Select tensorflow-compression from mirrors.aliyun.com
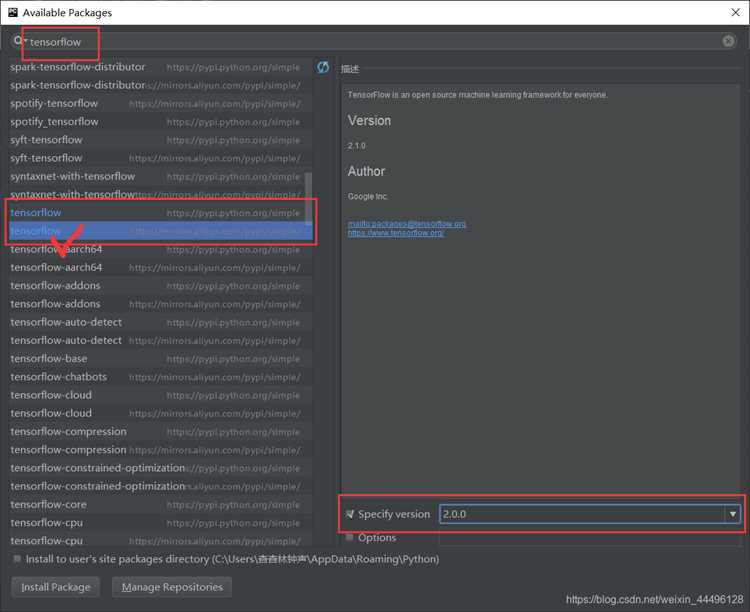 pyautogui.click(x=161, y=450)
